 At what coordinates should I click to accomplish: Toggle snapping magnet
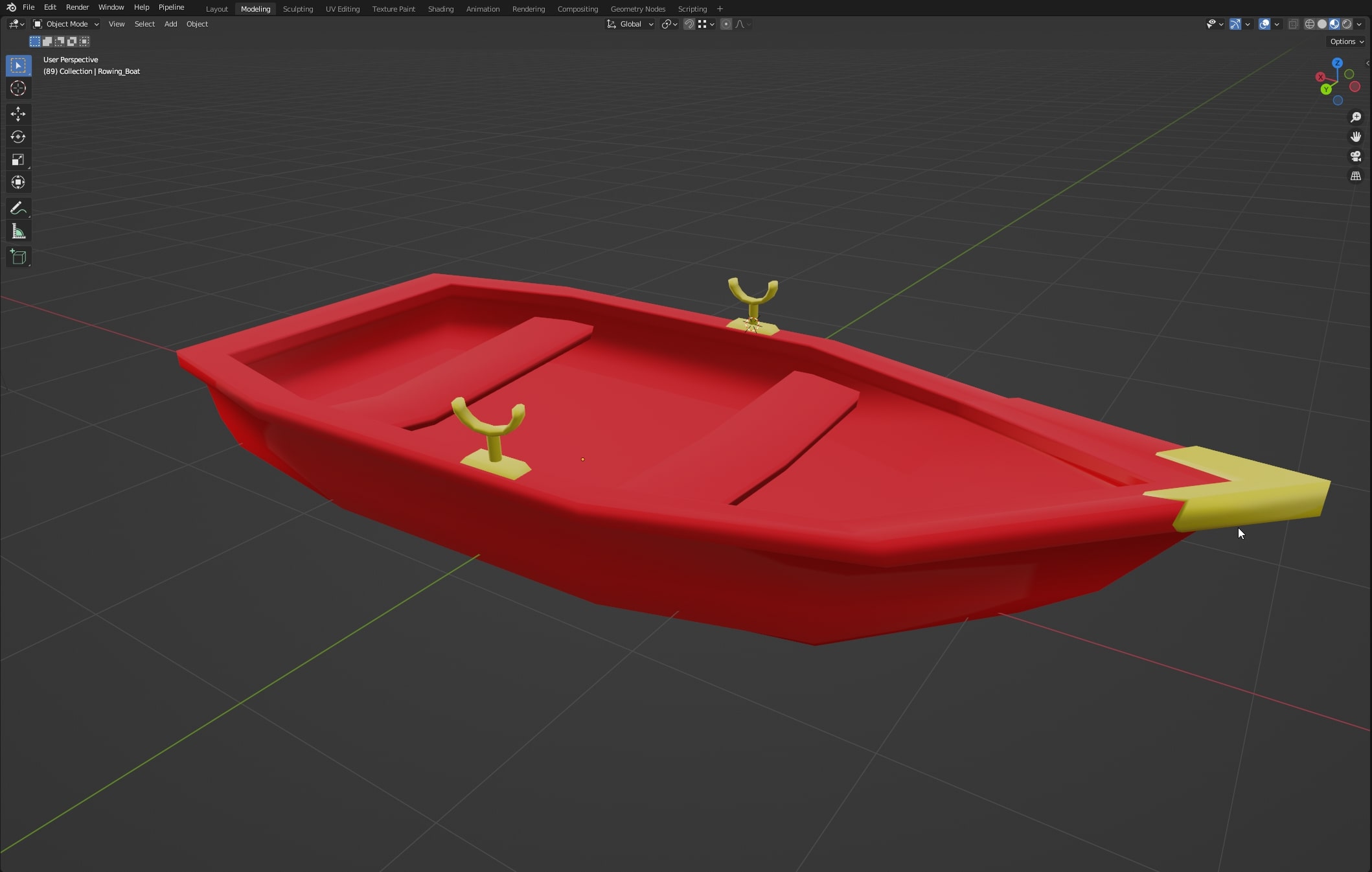tap(689, 24)
